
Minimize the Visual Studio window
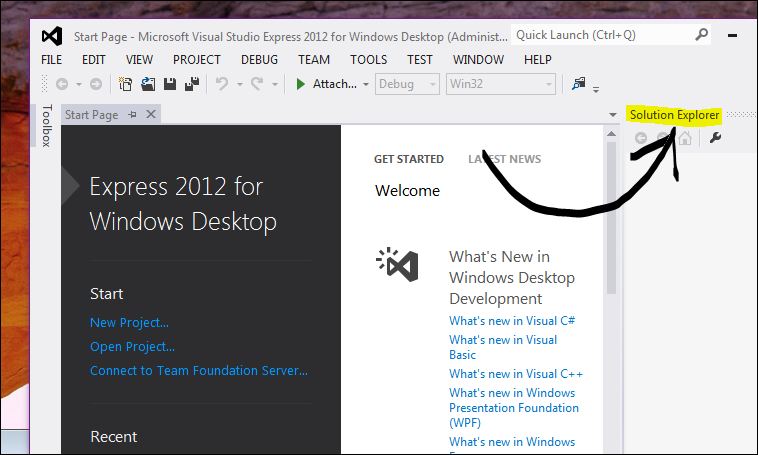[732, 35]
